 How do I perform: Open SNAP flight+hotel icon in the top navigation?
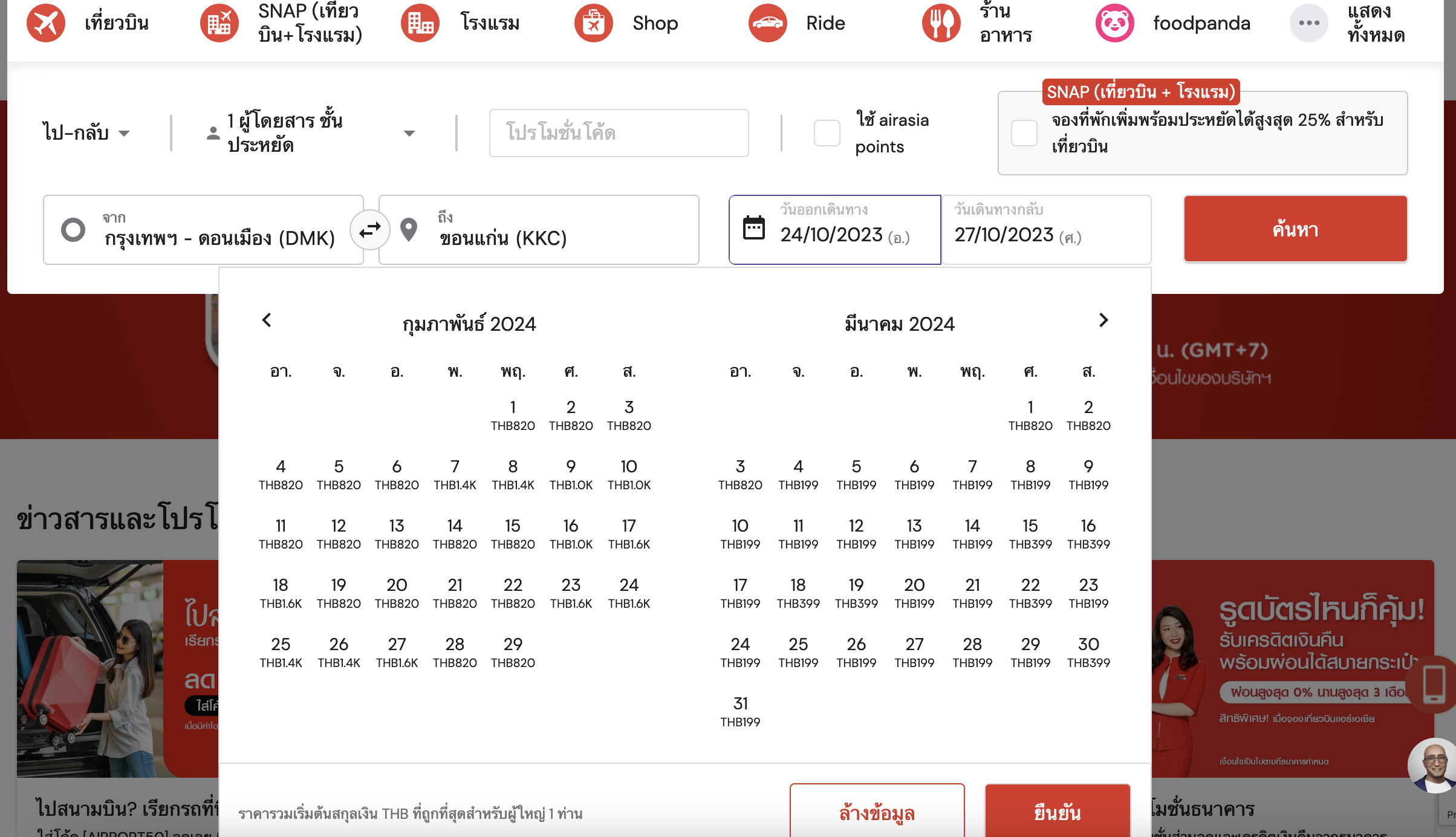(x=219, y=23)
